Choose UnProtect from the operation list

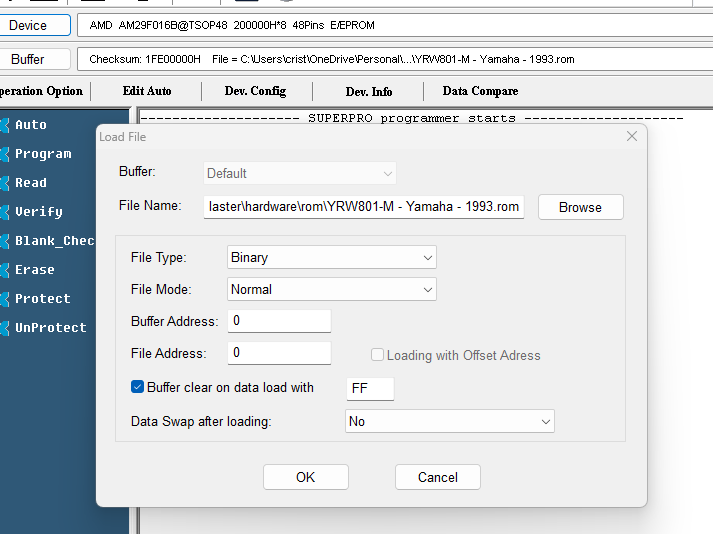coord(50,328)
